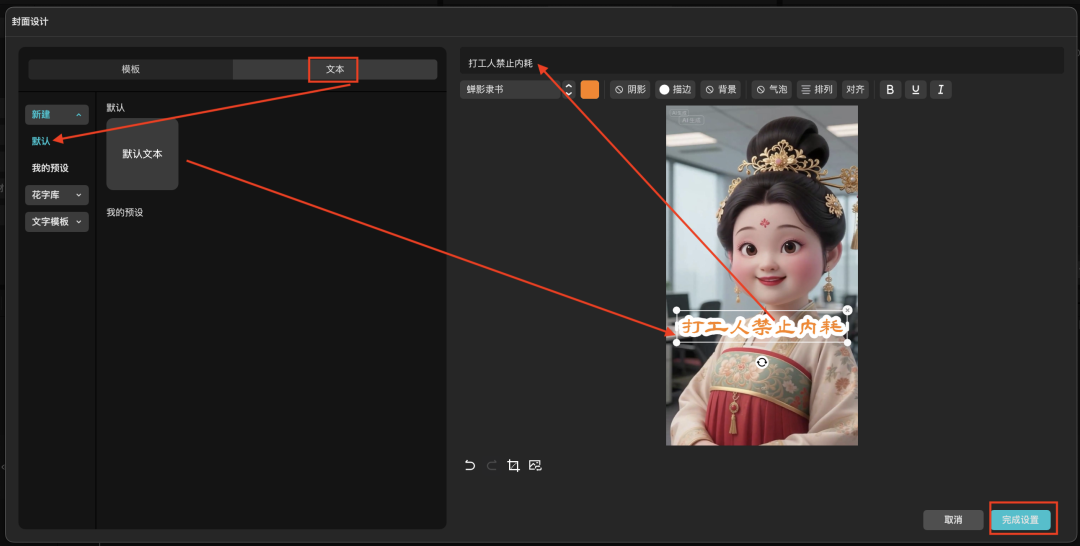1080x546 pixels.
Task: Expand the 花字库 section
Action: point(56,195)
